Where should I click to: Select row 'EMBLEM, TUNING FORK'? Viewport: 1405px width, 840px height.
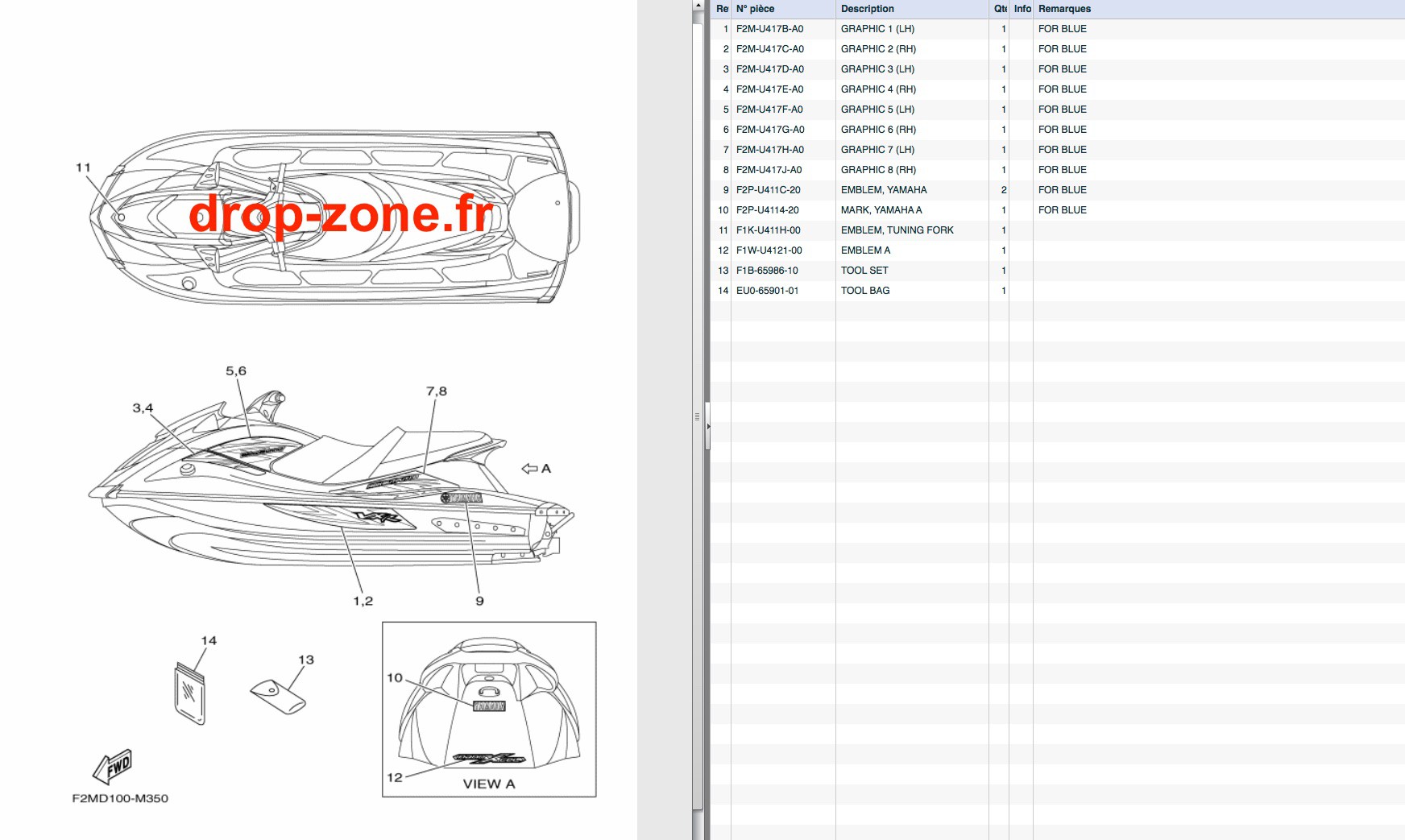(x=1058, y=230)
